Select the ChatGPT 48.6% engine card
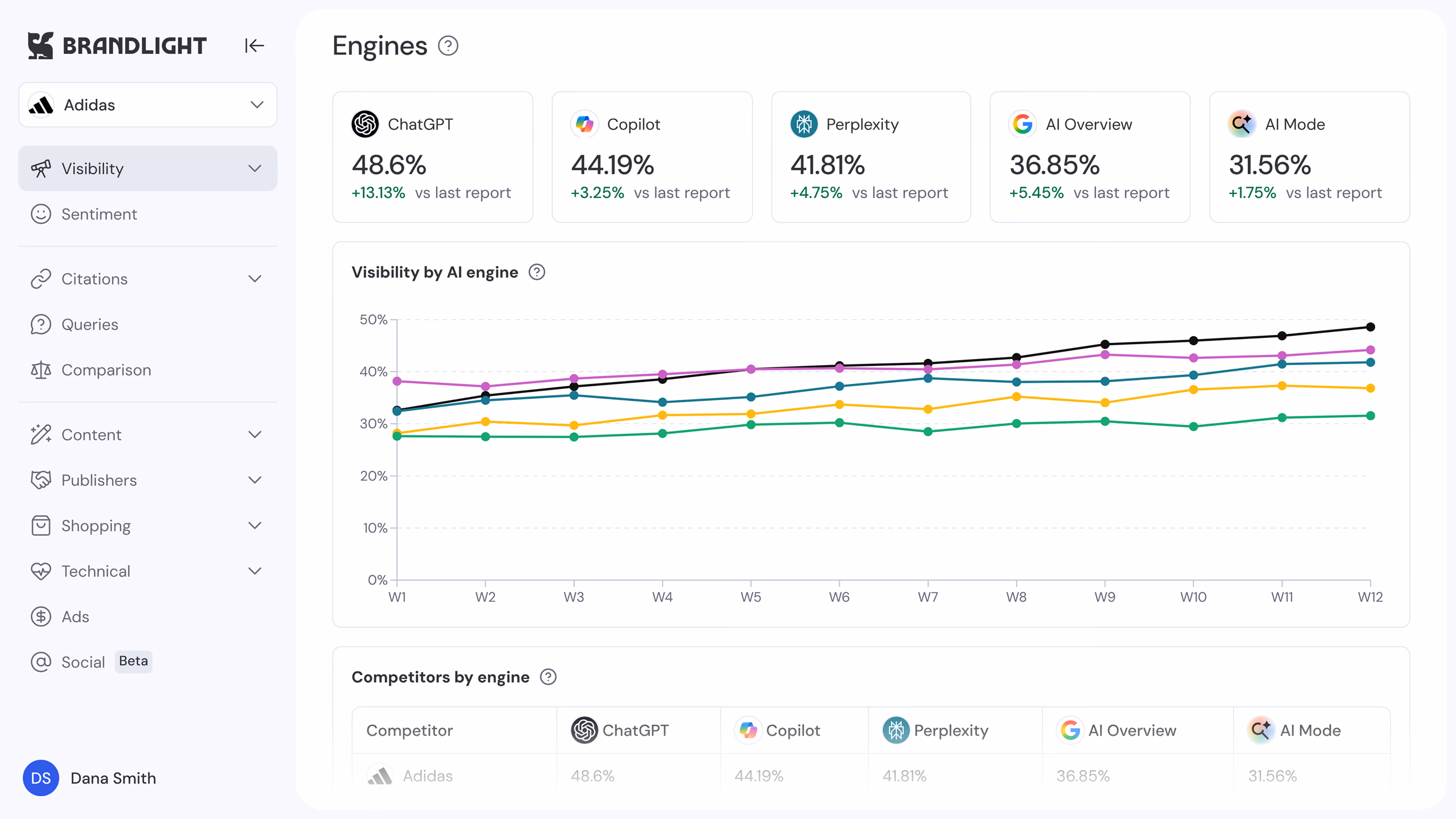 (x=433, y=157)
